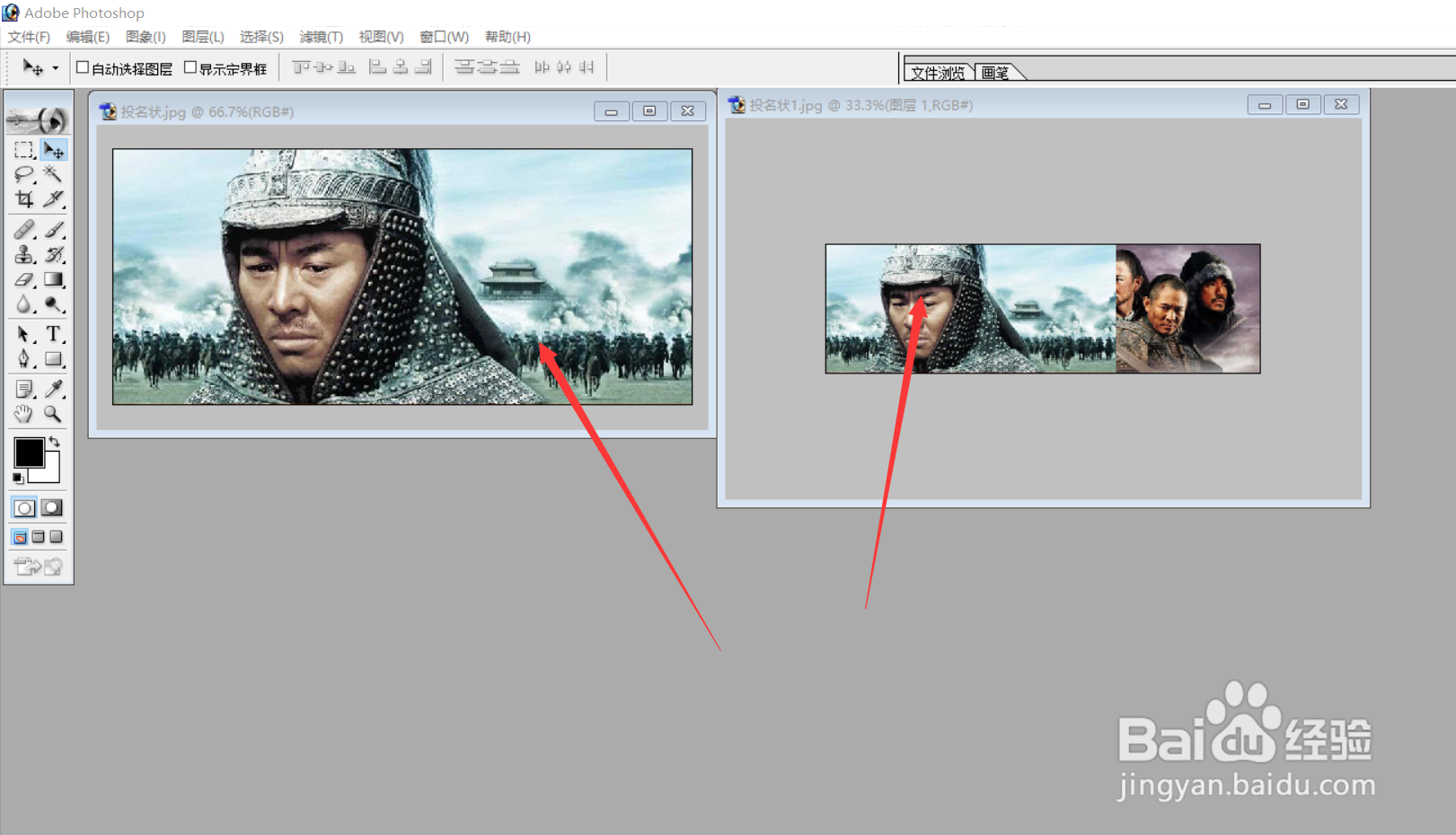The width and height of the screenshot is (1456, 835).
Task: Select the Slice tool
Action: pyautogui.click(x=54, y=198)
